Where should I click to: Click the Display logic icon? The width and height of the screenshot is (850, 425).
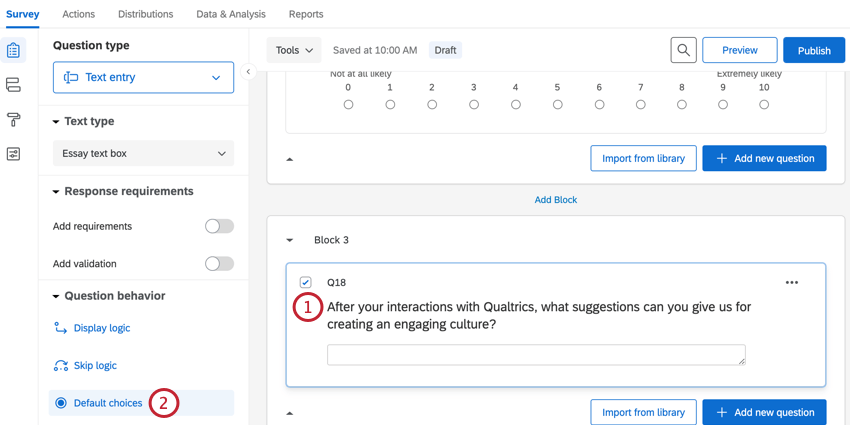(x=61, y=328)
